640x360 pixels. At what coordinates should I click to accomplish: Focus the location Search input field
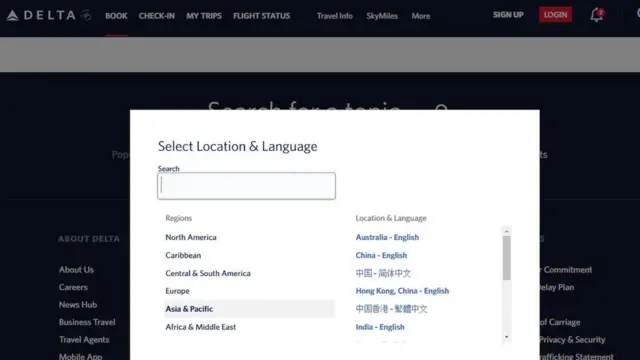click(247, 186)
